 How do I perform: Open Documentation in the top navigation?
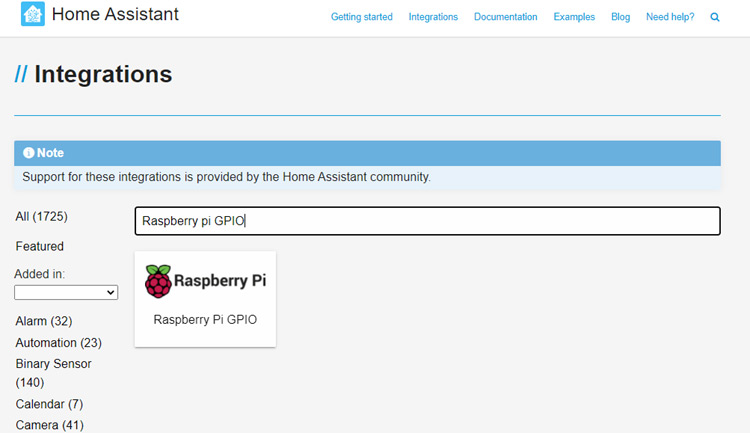[506, 17]
